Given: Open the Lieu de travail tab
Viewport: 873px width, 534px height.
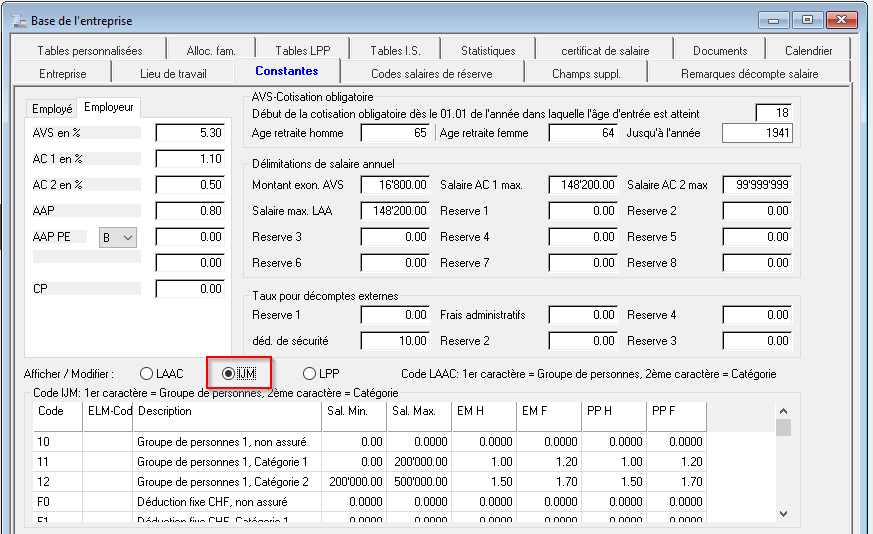Looking at the screenshot, I should pyautogui.click(x=173, y=74).
